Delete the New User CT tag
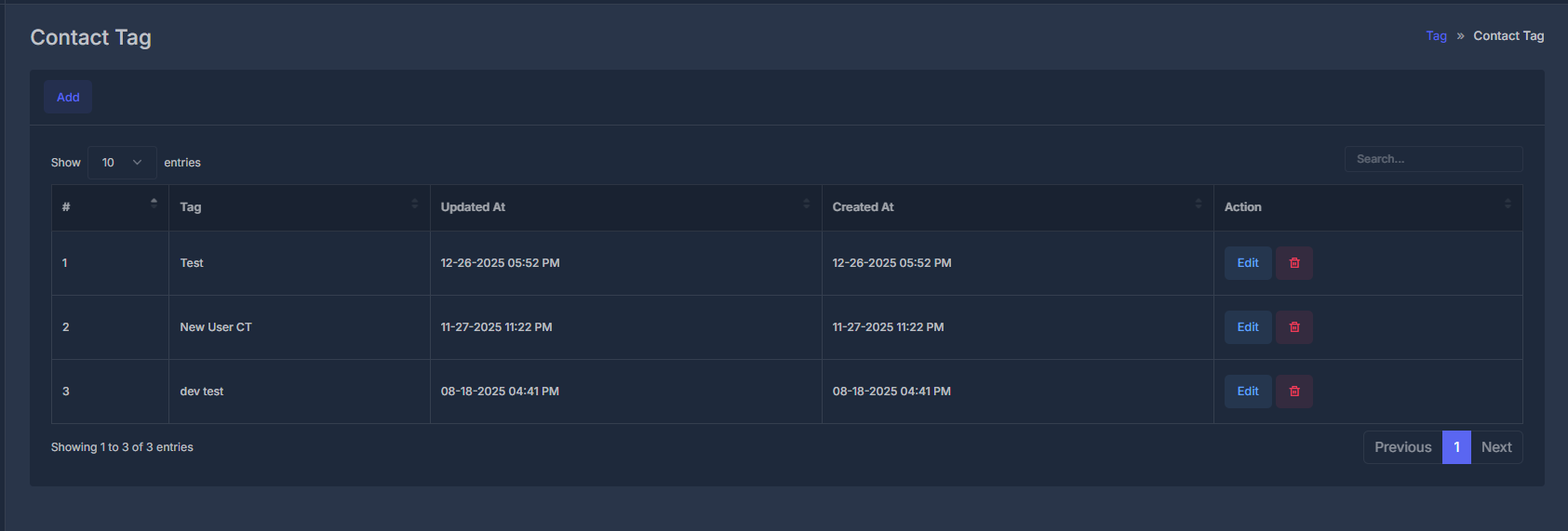This screenshot has height=531, width=1568. pos(1293,327)
